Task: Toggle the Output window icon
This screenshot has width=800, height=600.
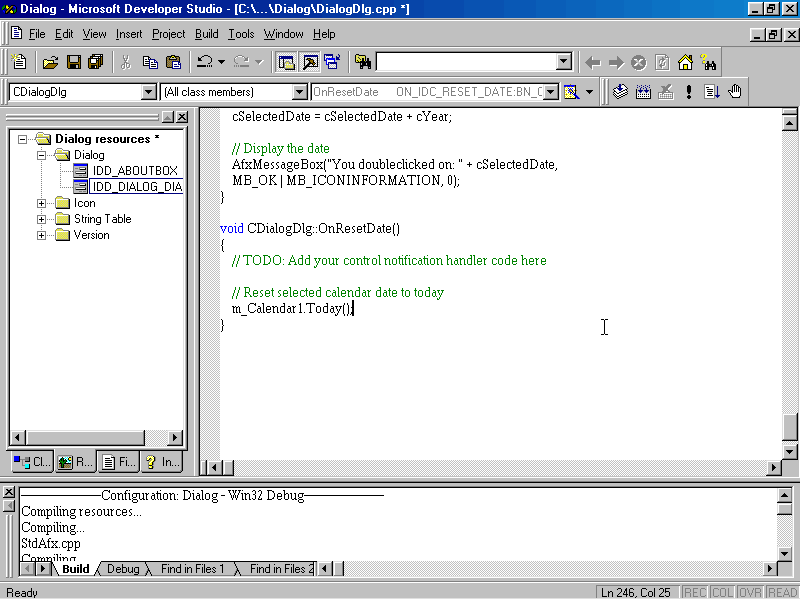Action: pyautogui.click(x=310, y=62)
